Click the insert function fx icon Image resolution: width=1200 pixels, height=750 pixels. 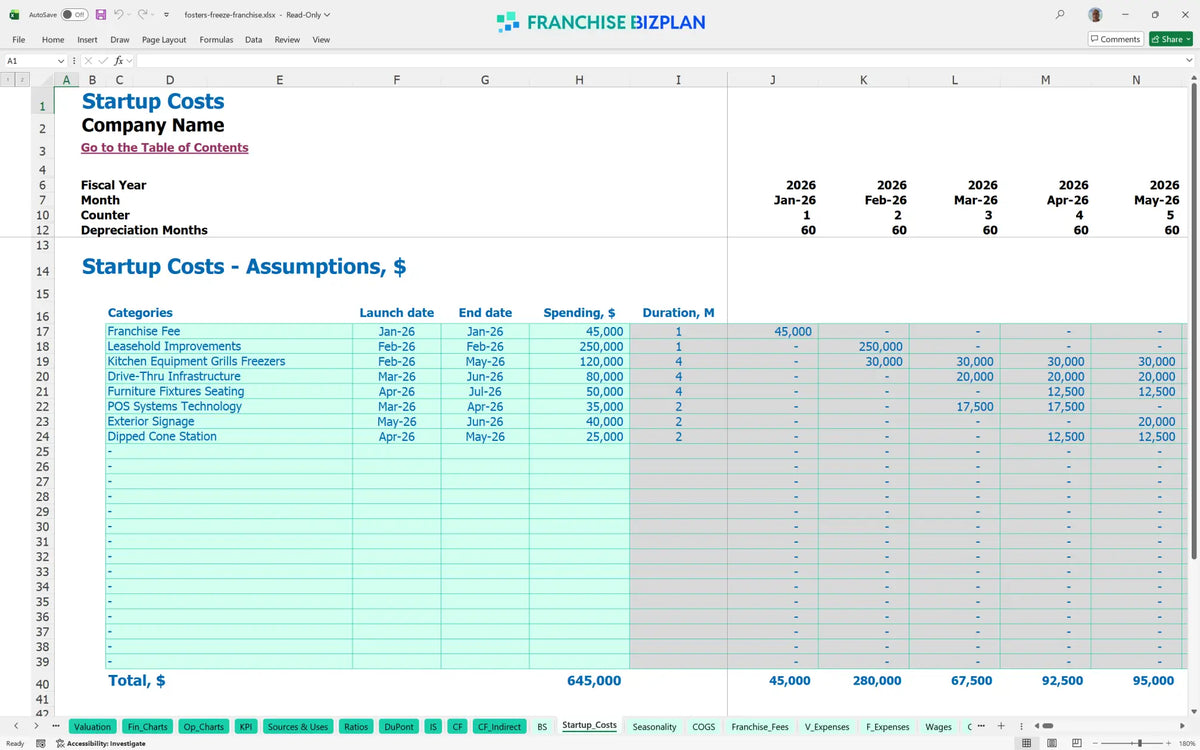[x=118, y=61]
